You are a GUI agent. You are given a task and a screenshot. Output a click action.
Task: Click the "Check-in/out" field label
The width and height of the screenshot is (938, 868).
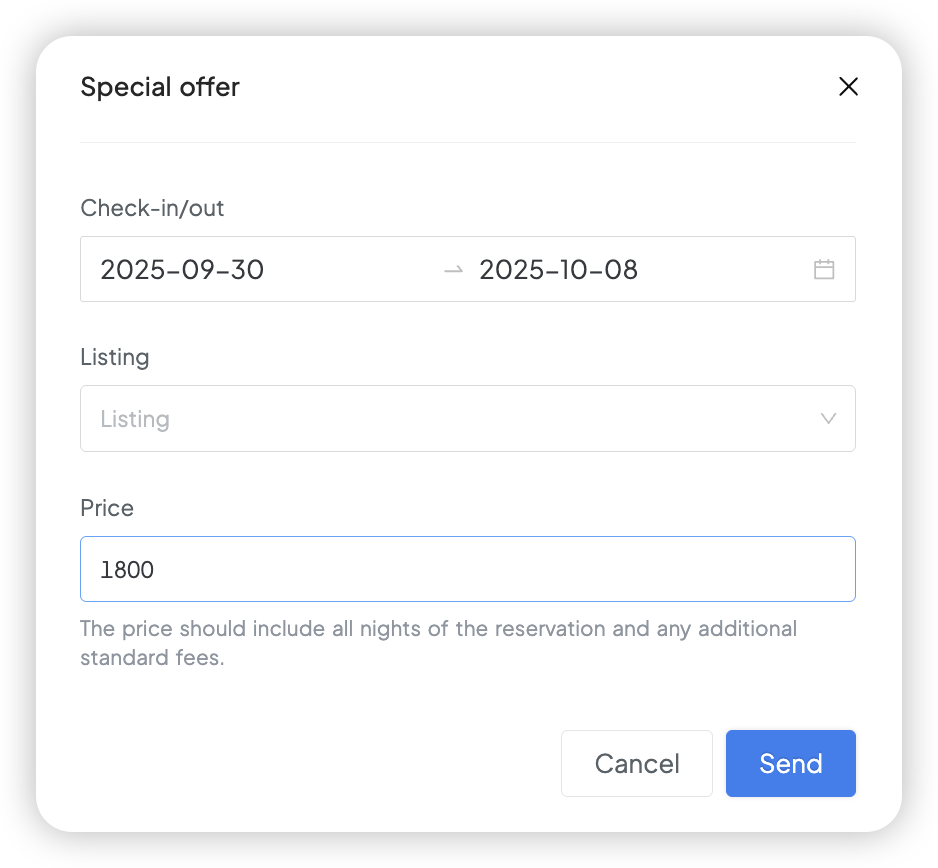[152, 208]
